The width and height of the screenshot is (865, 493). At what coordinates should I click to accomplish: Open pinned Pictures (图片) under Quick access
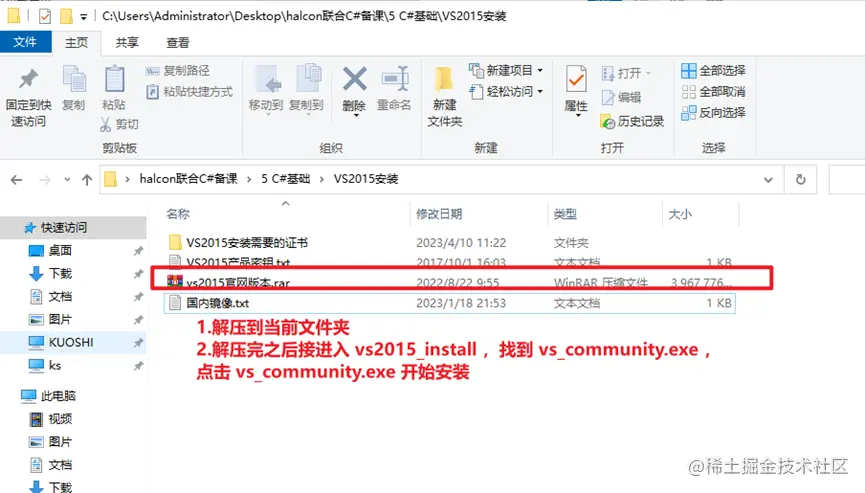(60, 319)
